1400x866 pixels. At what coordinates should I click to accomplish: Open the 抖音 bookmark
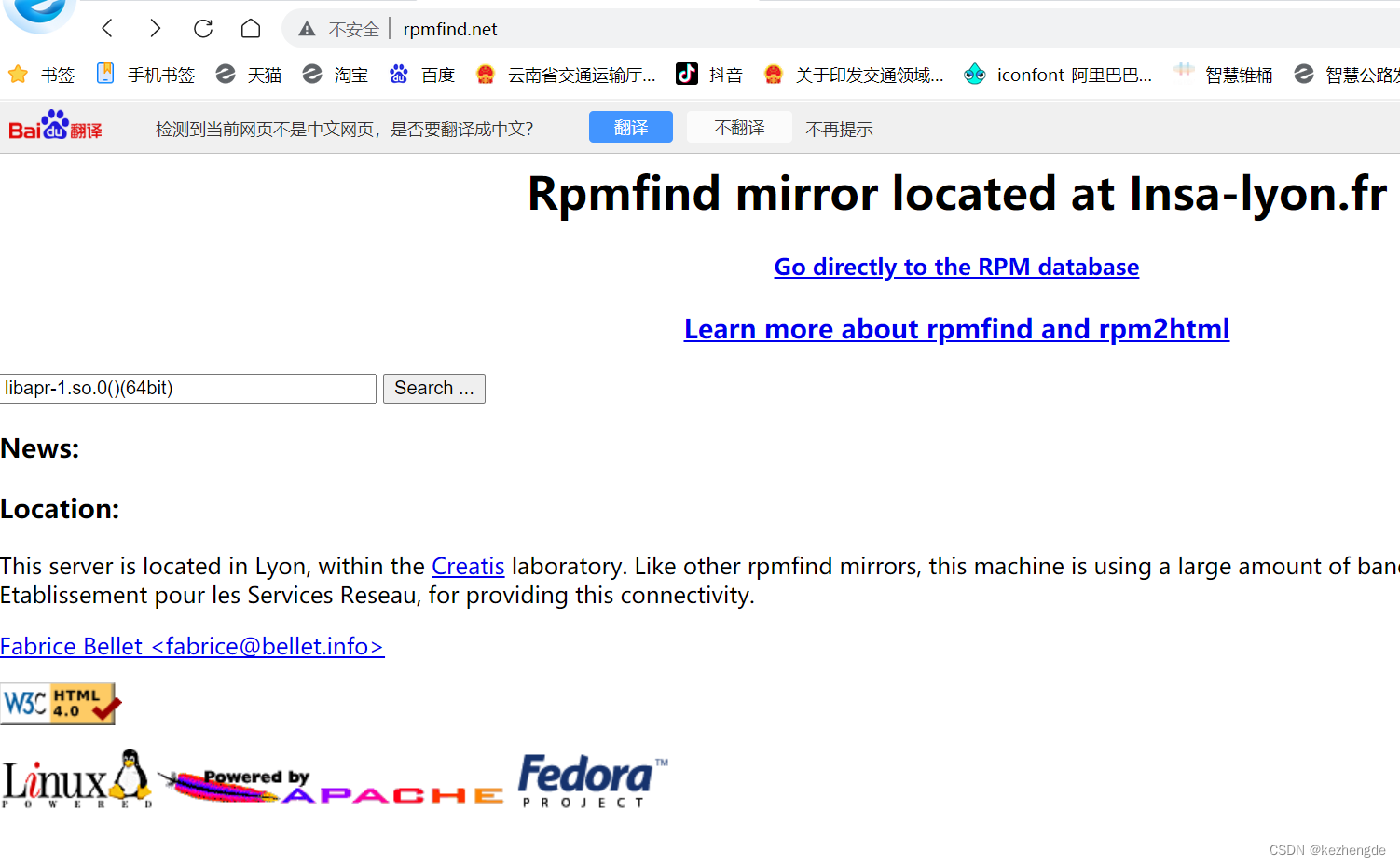[709, 75]
